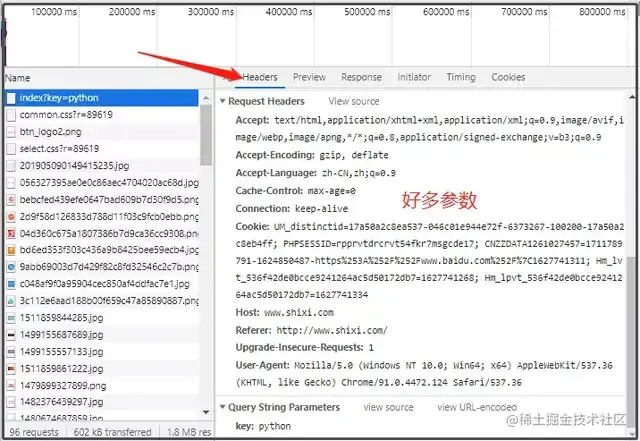
Task: Click View source beside Request Headers
Action: 354,101
